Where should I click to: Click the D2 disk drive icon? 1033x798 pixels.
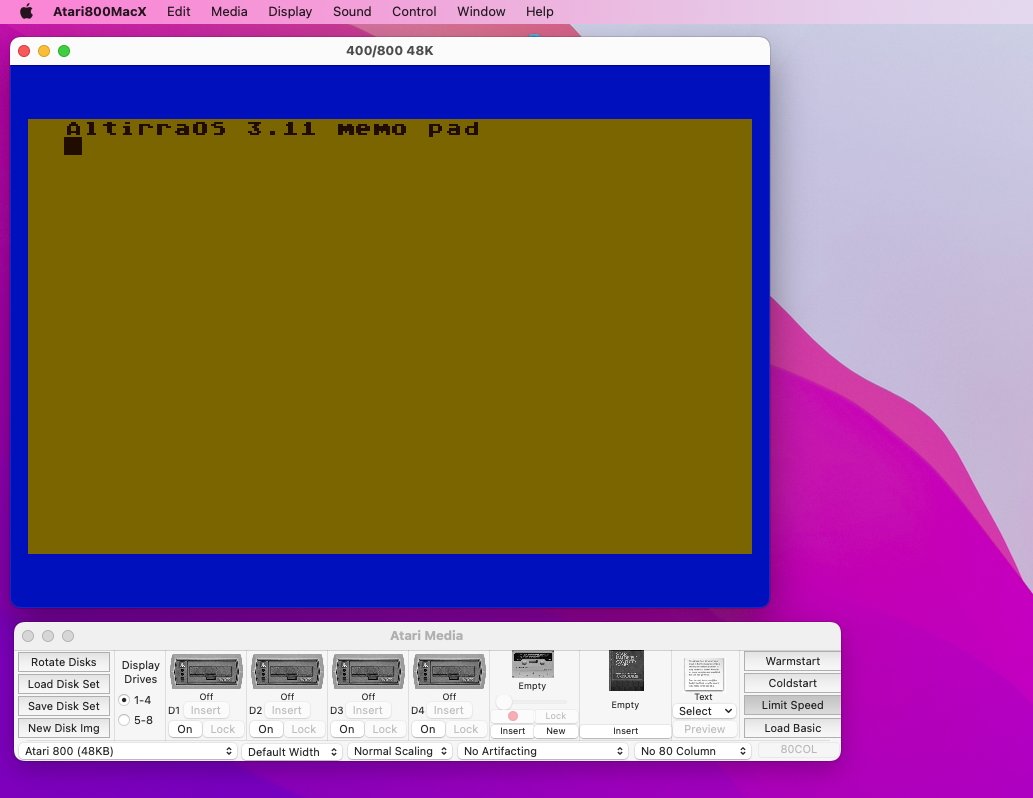point(287,671)
